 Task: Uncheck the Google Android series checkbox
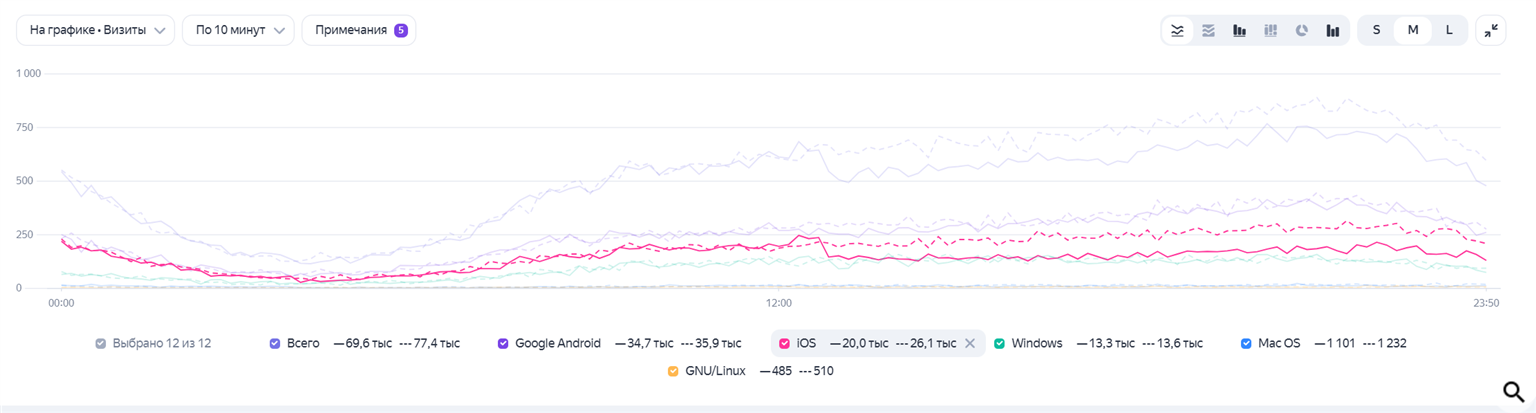pos(503,343)
